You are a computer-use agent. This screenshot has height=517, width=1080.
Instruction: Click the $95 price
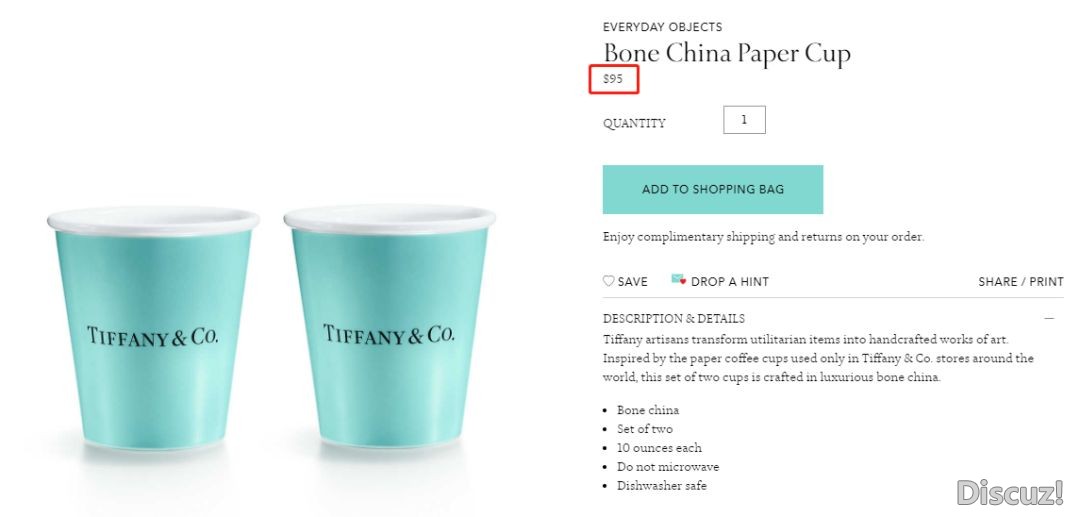[613, 79]
